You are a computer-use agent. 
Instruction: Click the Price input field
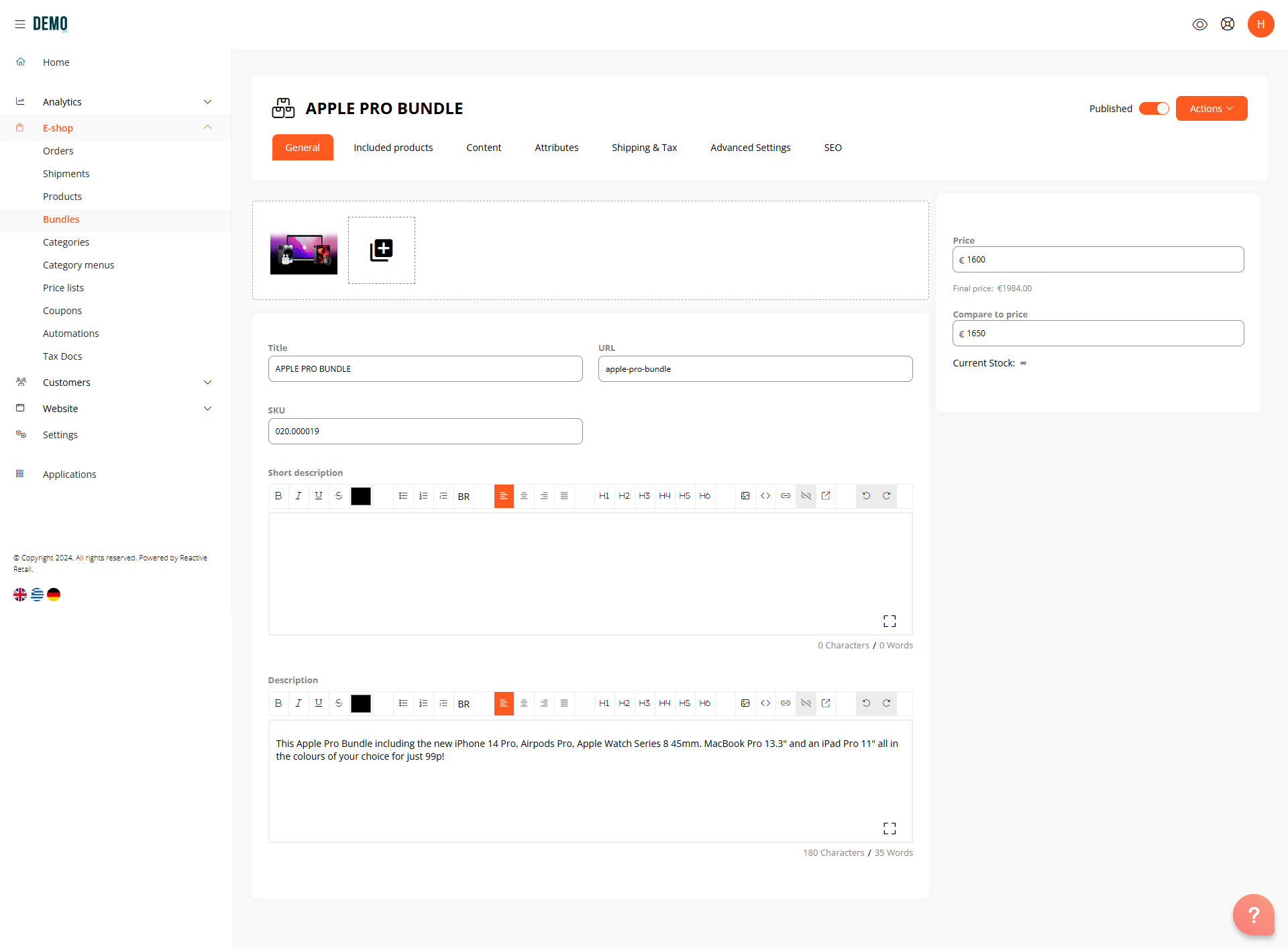[x=1098, y=260]
